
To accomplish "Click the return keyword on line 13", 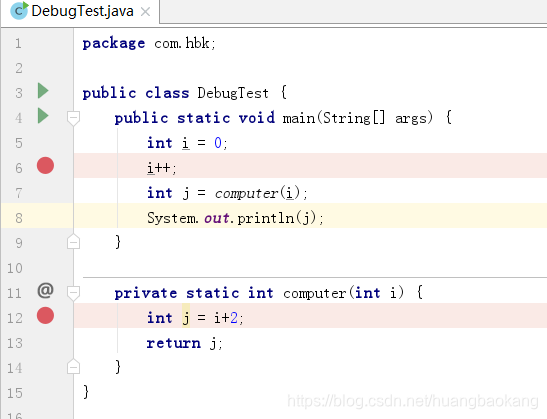I will pos(174,343).
